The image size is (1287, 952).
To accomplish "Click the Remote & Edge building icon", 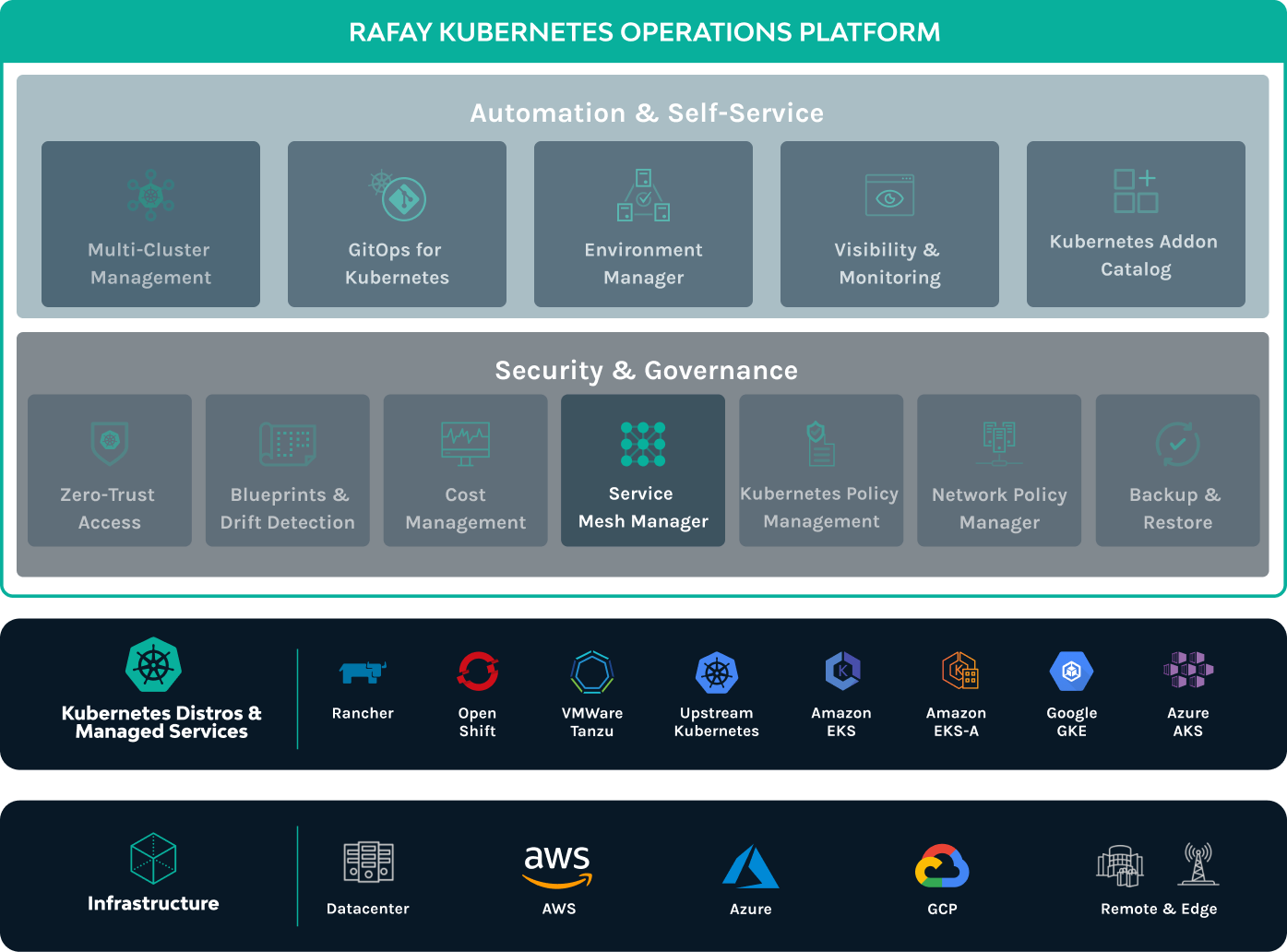I will point(1120,865).
